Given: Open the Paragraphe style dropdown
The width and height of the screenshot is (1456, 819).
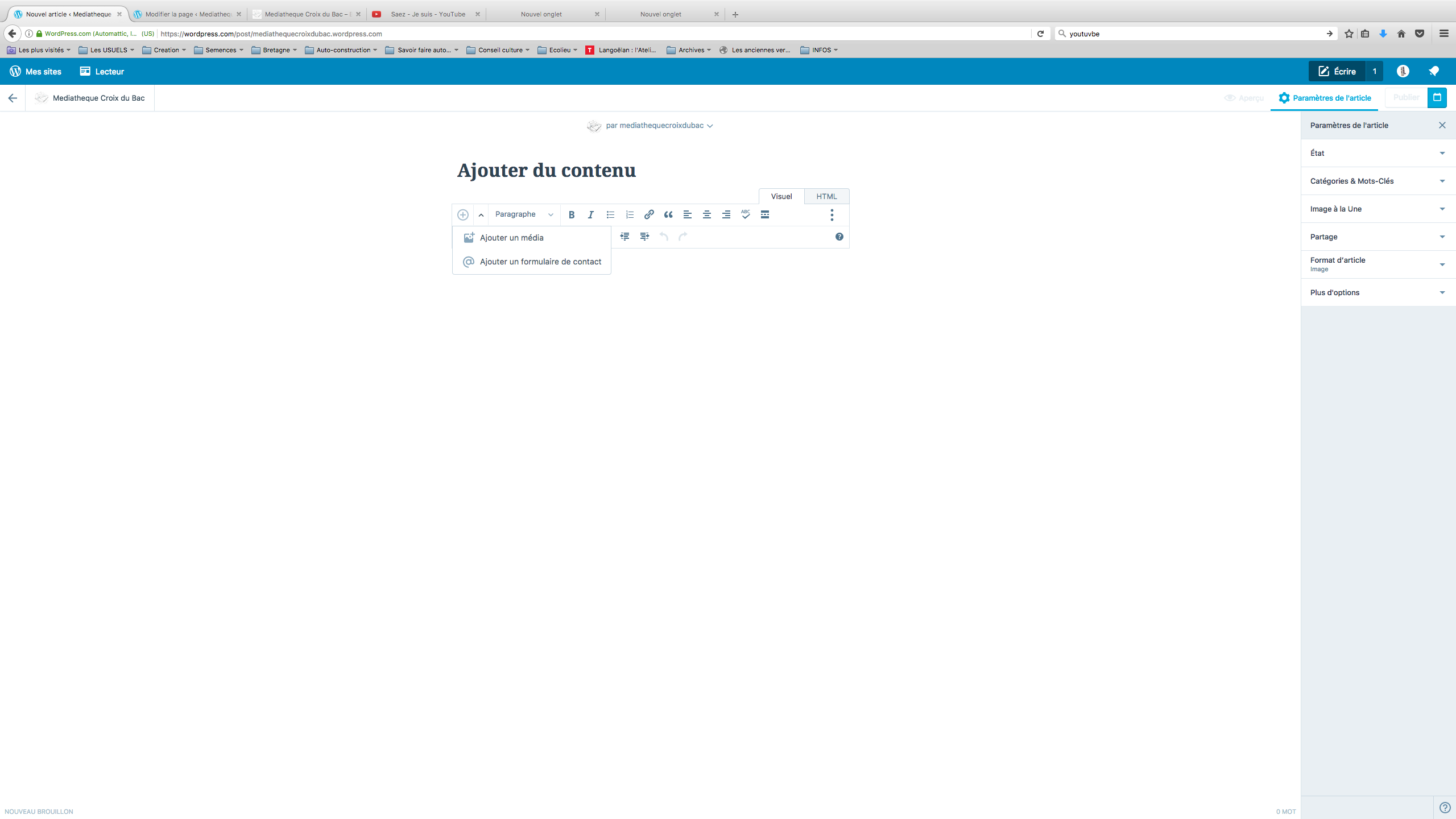Looking at the screenshot, I should (x=523, y=214).
